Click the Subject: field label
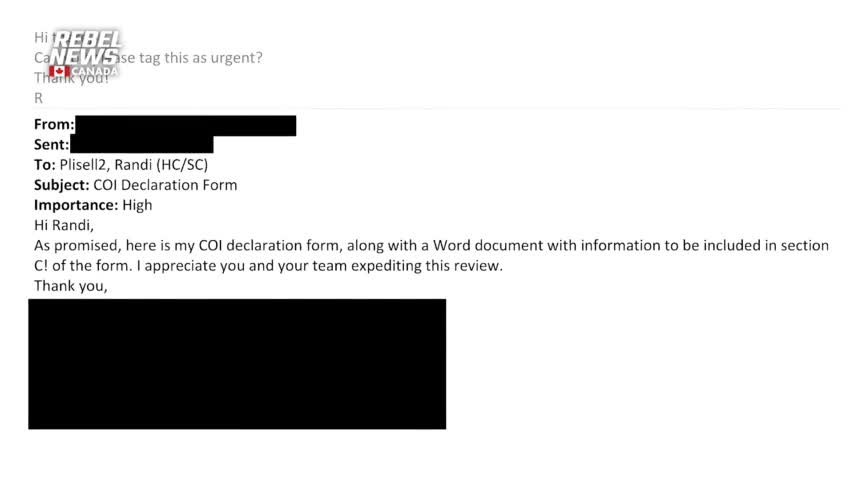 (62, 185)
